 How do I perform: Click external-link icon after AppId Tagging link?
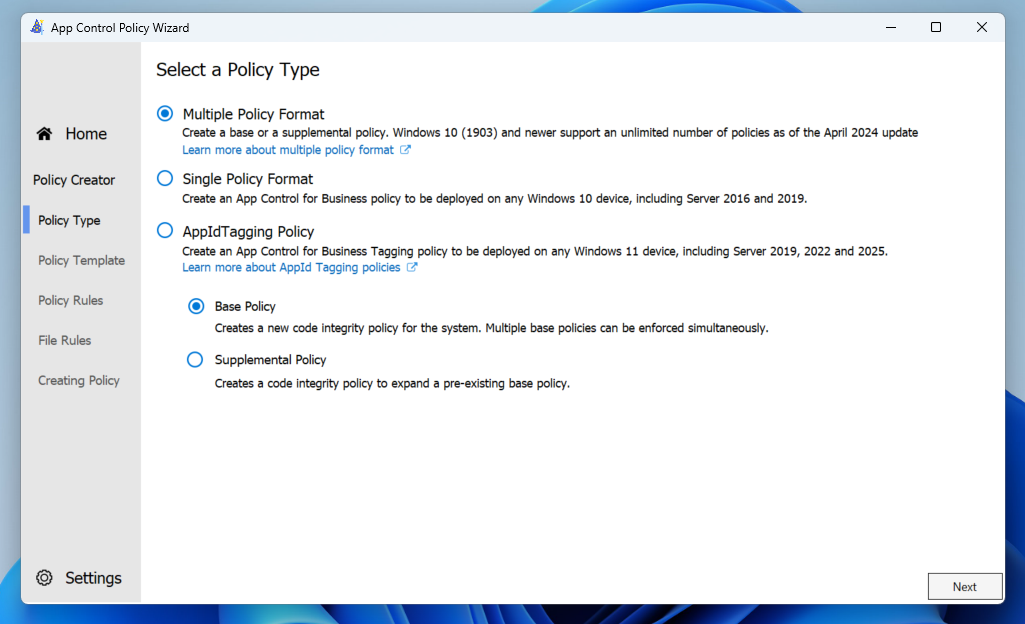[412, 268]
